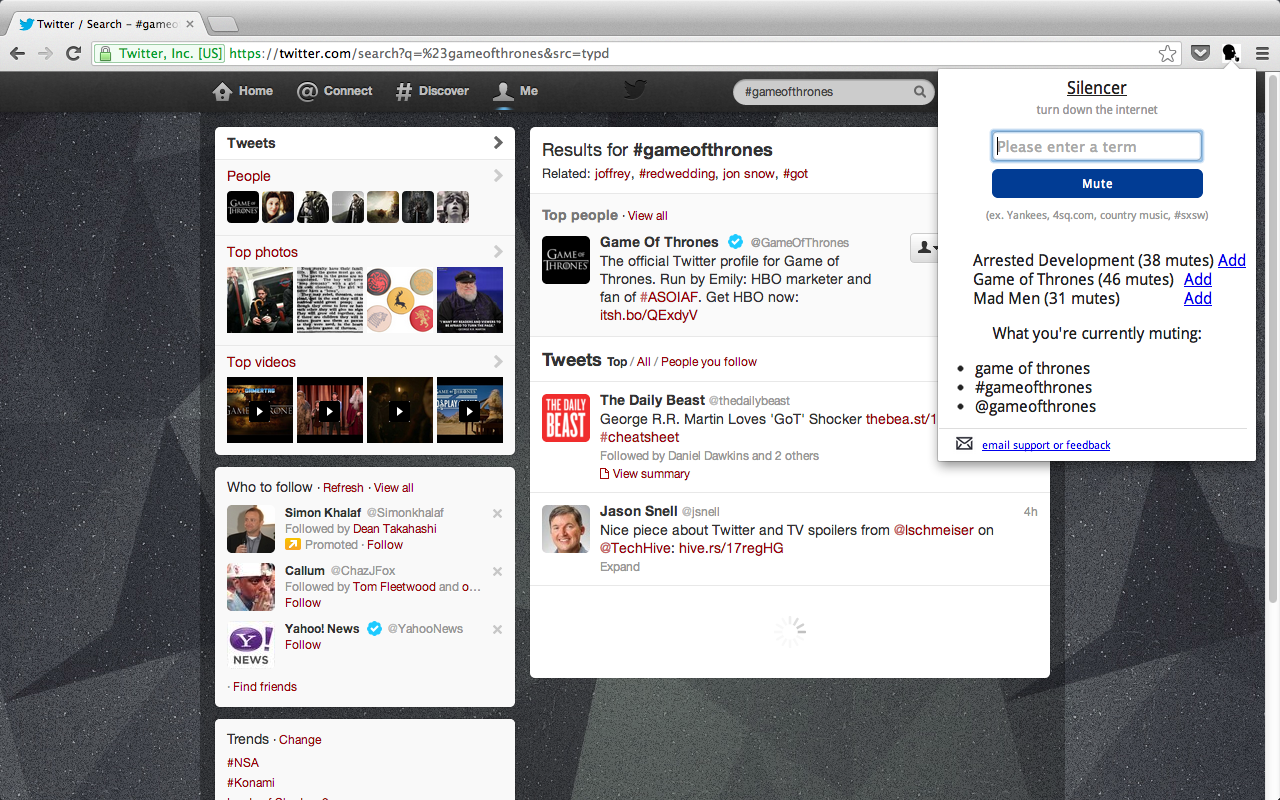Follow Callum

point(303,603)
